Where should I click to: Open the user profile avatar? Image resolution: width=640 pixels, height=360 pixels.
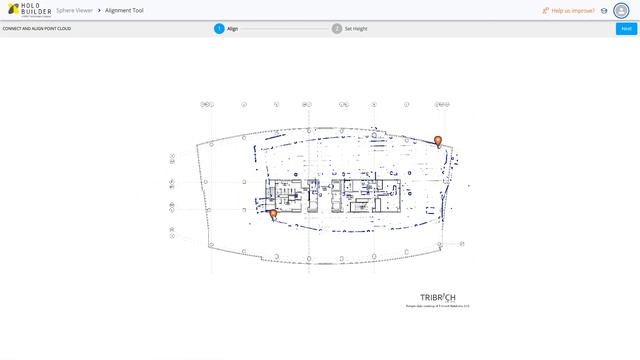[x=621, y=11]
